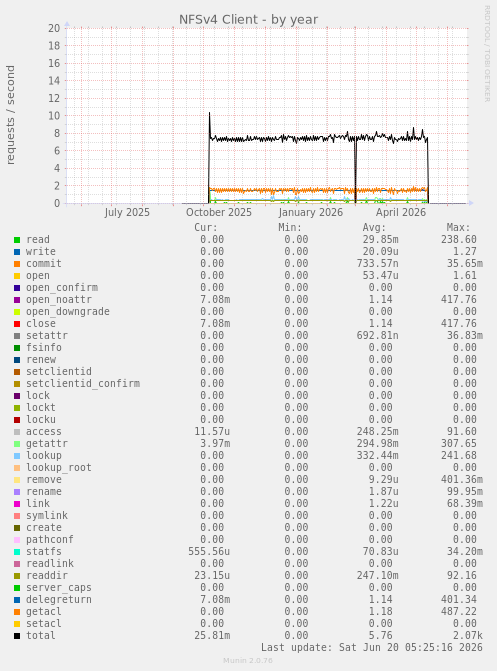Click the red close legend swatch
497x671 pixels.
[x=17, y=324]
